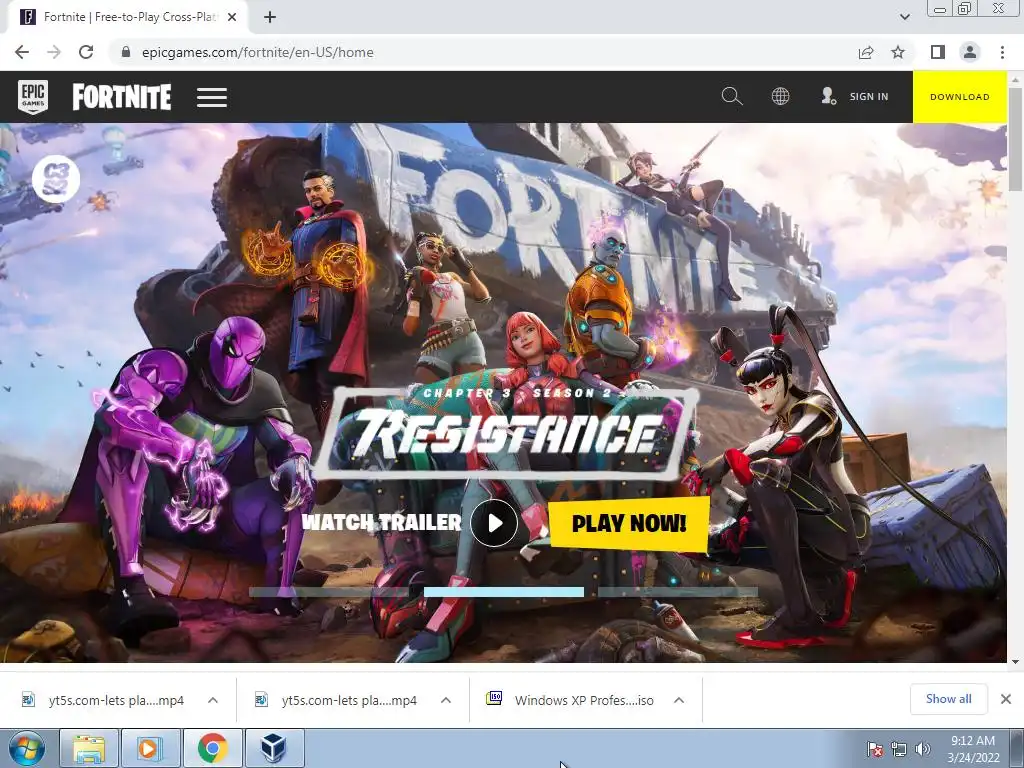The width and height of the screenshot is (1024, 768).
Task: Close the downloads bar
Action: tap(1006, 699)
